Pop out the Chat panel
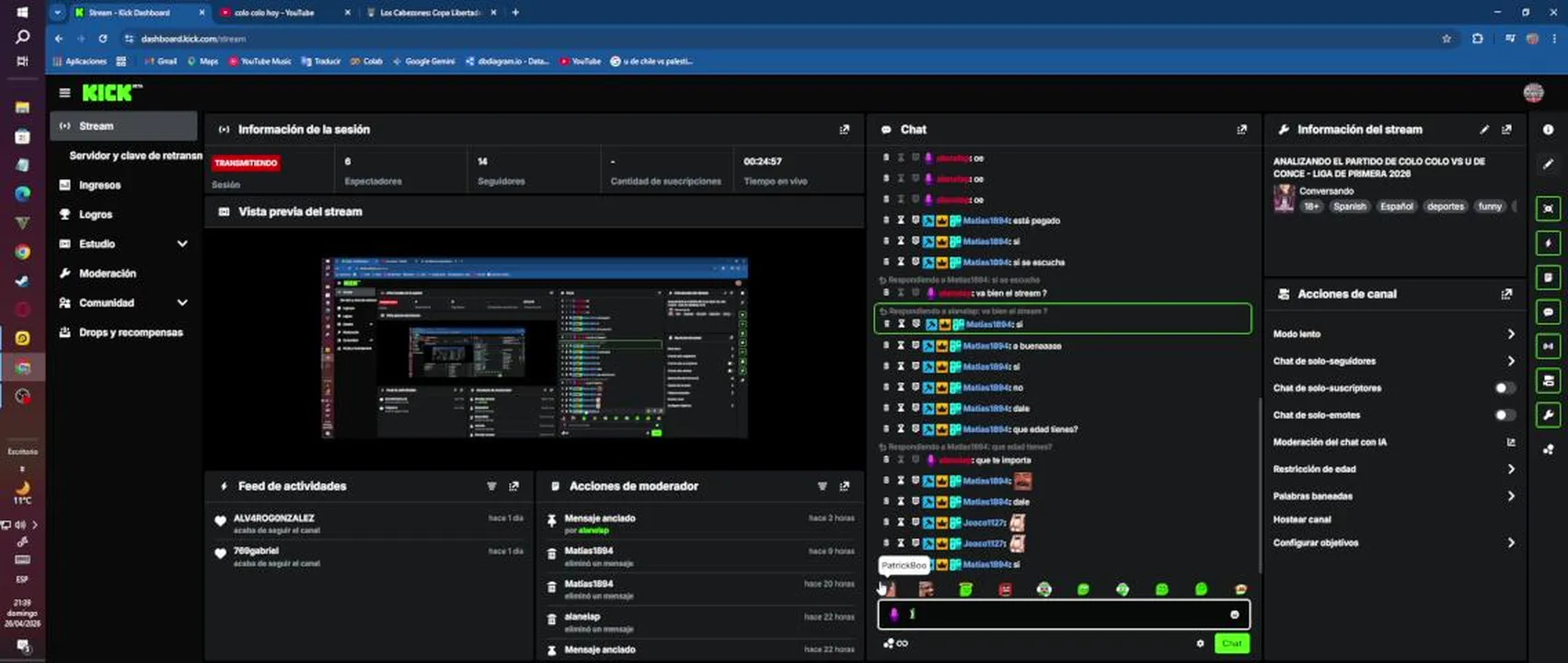The image size is (1568, 663). pos(1241,130)
